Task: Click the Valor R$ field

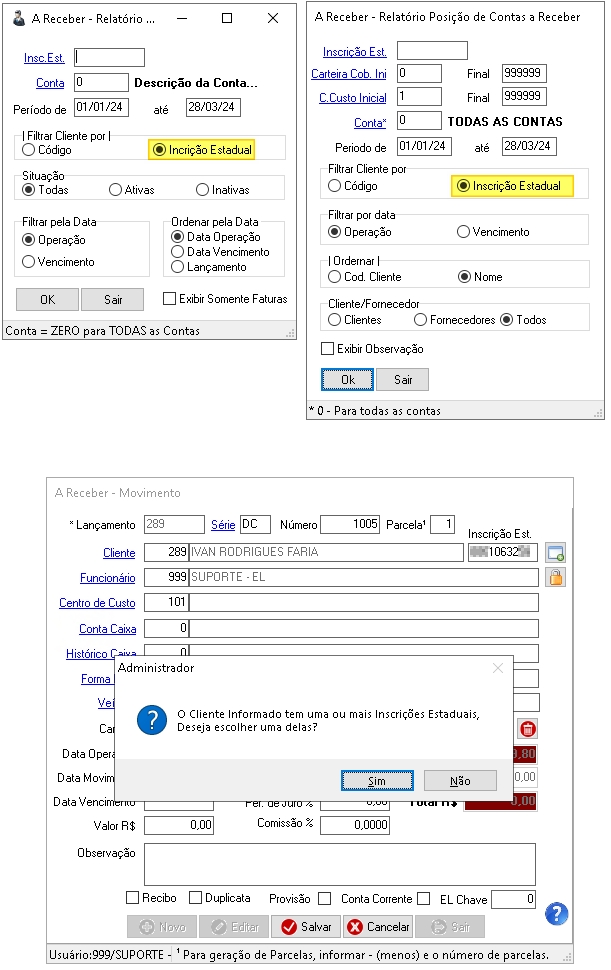Action: tap(179, 825)
